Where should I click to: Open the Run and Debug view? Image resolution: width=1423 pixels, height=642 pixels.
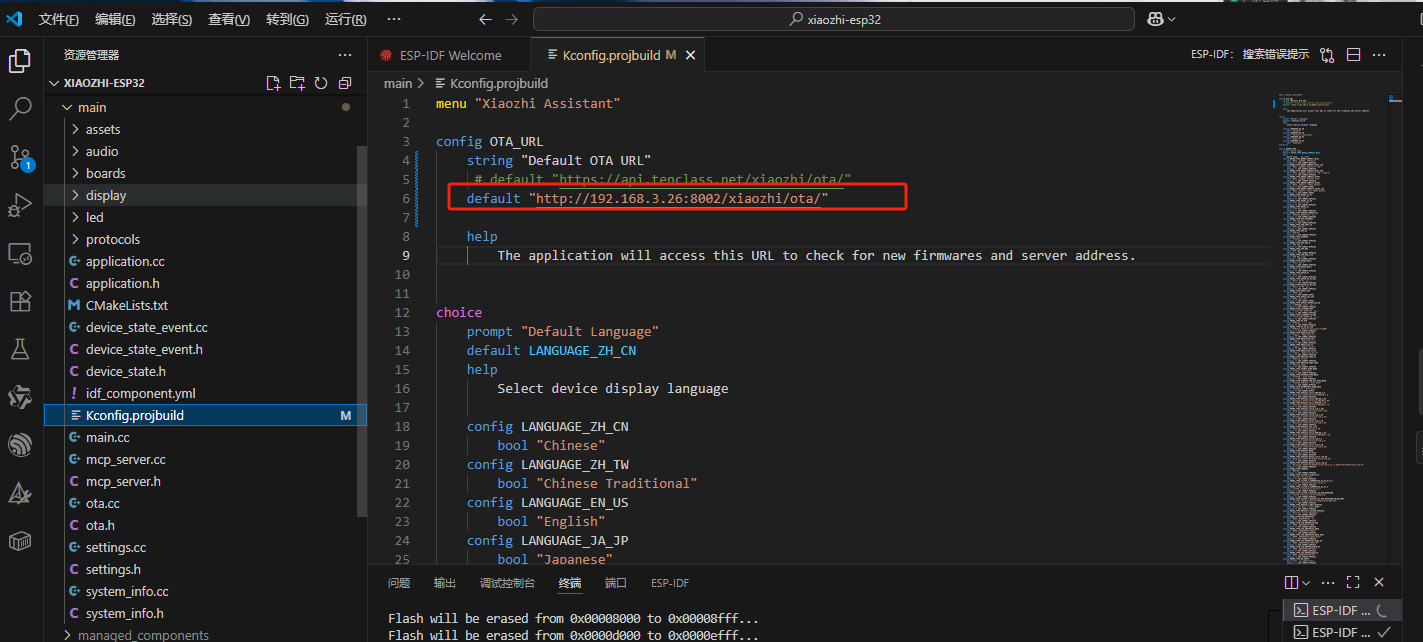[x=20, y=205]
